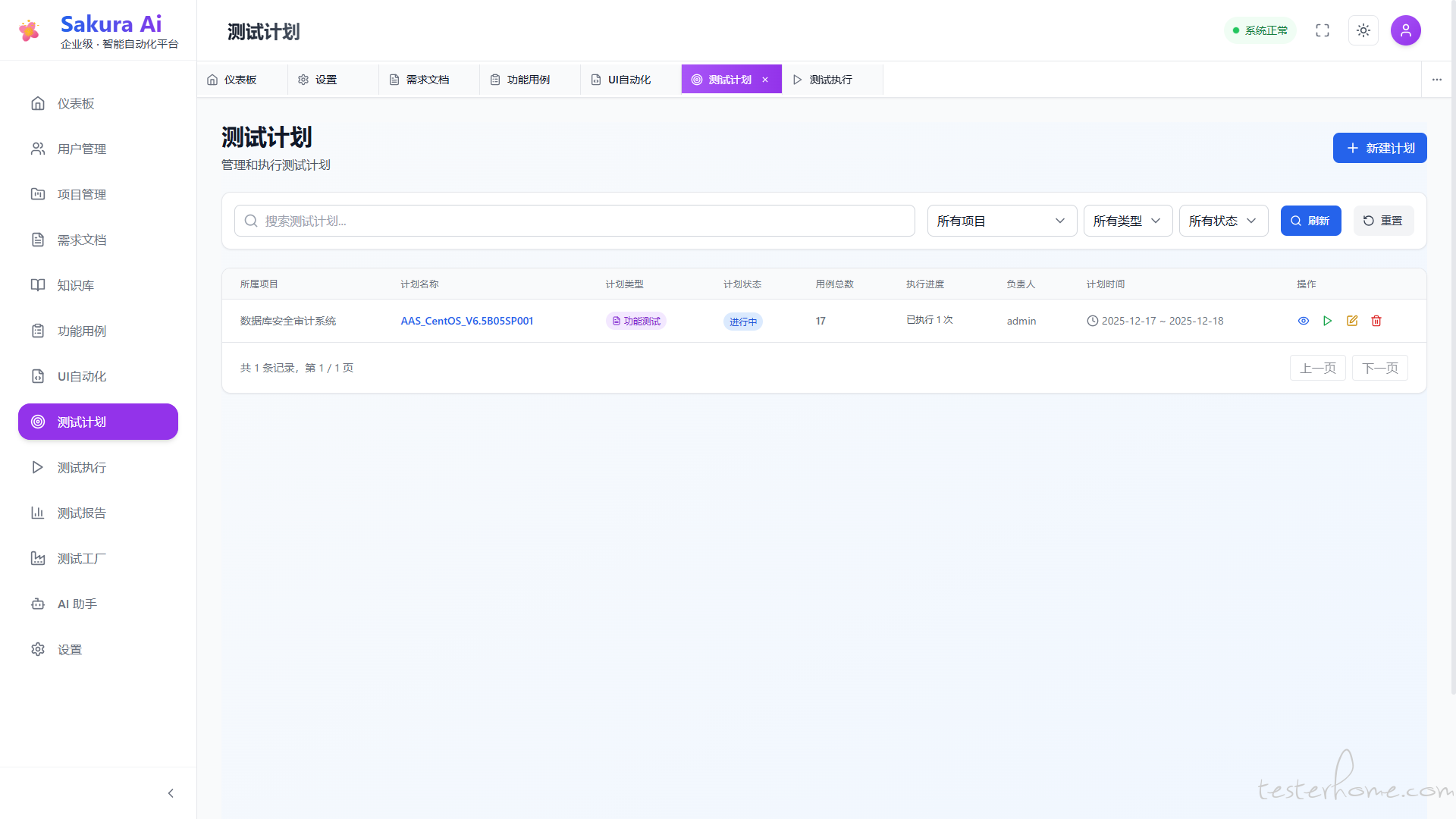Open AAS_CentOS_V6.5B05SP001 plan link
This screenshot has height=819, width=1456.
tap(466, 321)
